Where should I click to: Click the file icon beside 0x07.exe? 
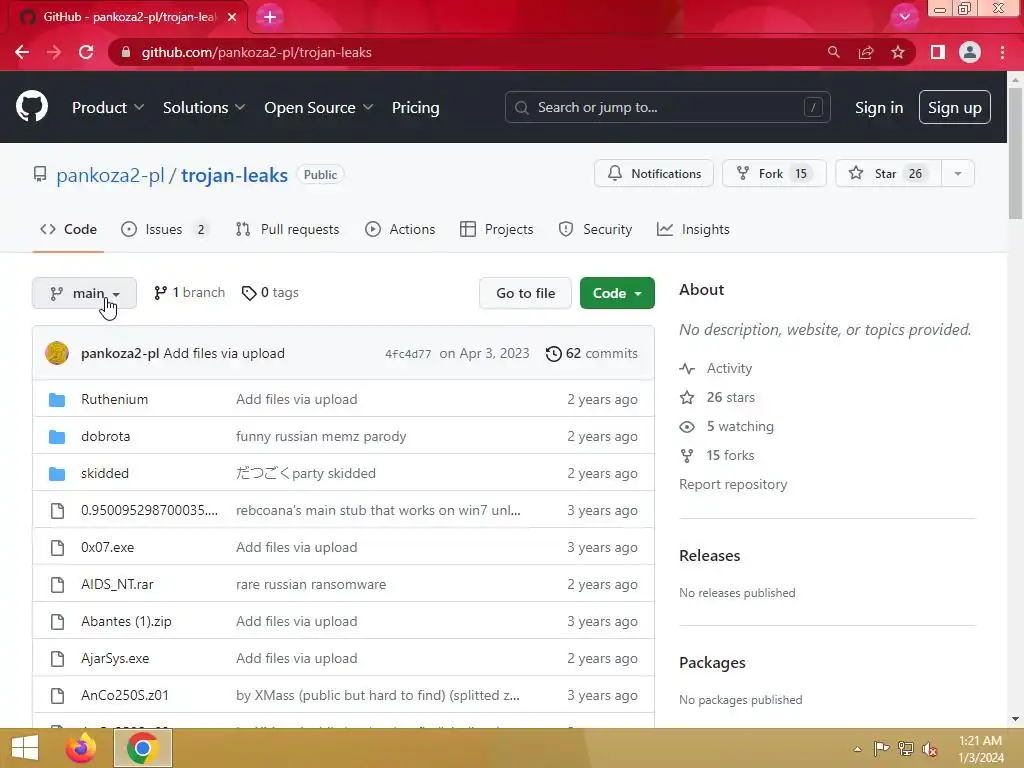(57, 547)
